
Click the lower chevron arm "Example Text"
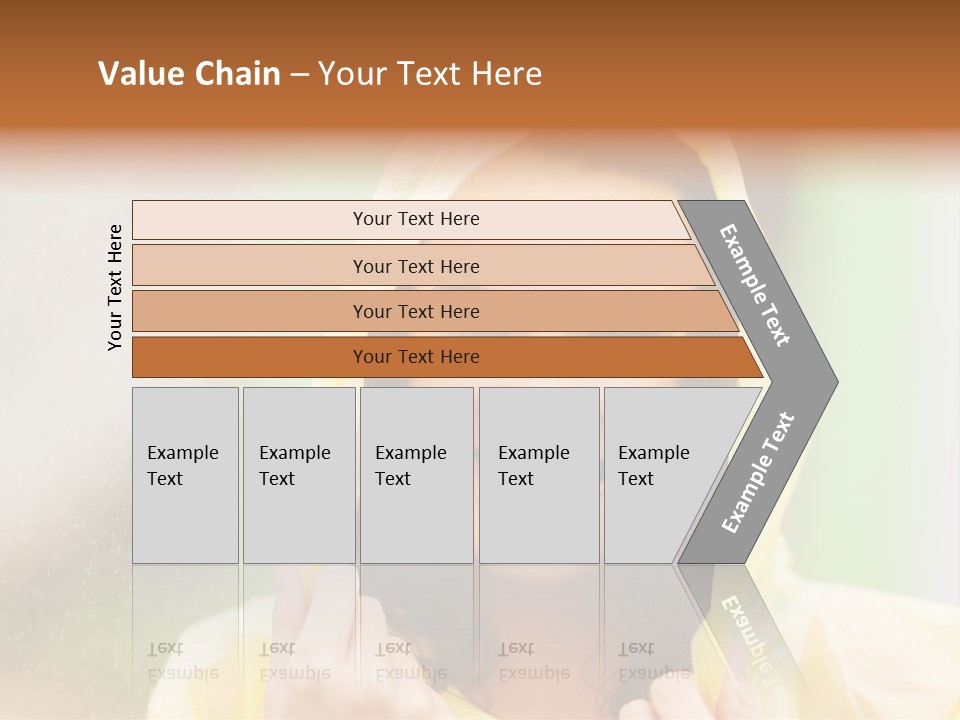[757, 472]
